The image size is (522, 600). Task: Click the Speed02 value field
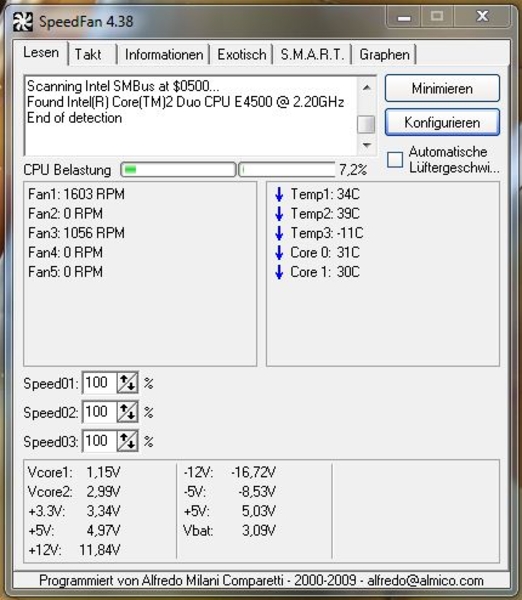pyautogui.click(x=100, y=412)
